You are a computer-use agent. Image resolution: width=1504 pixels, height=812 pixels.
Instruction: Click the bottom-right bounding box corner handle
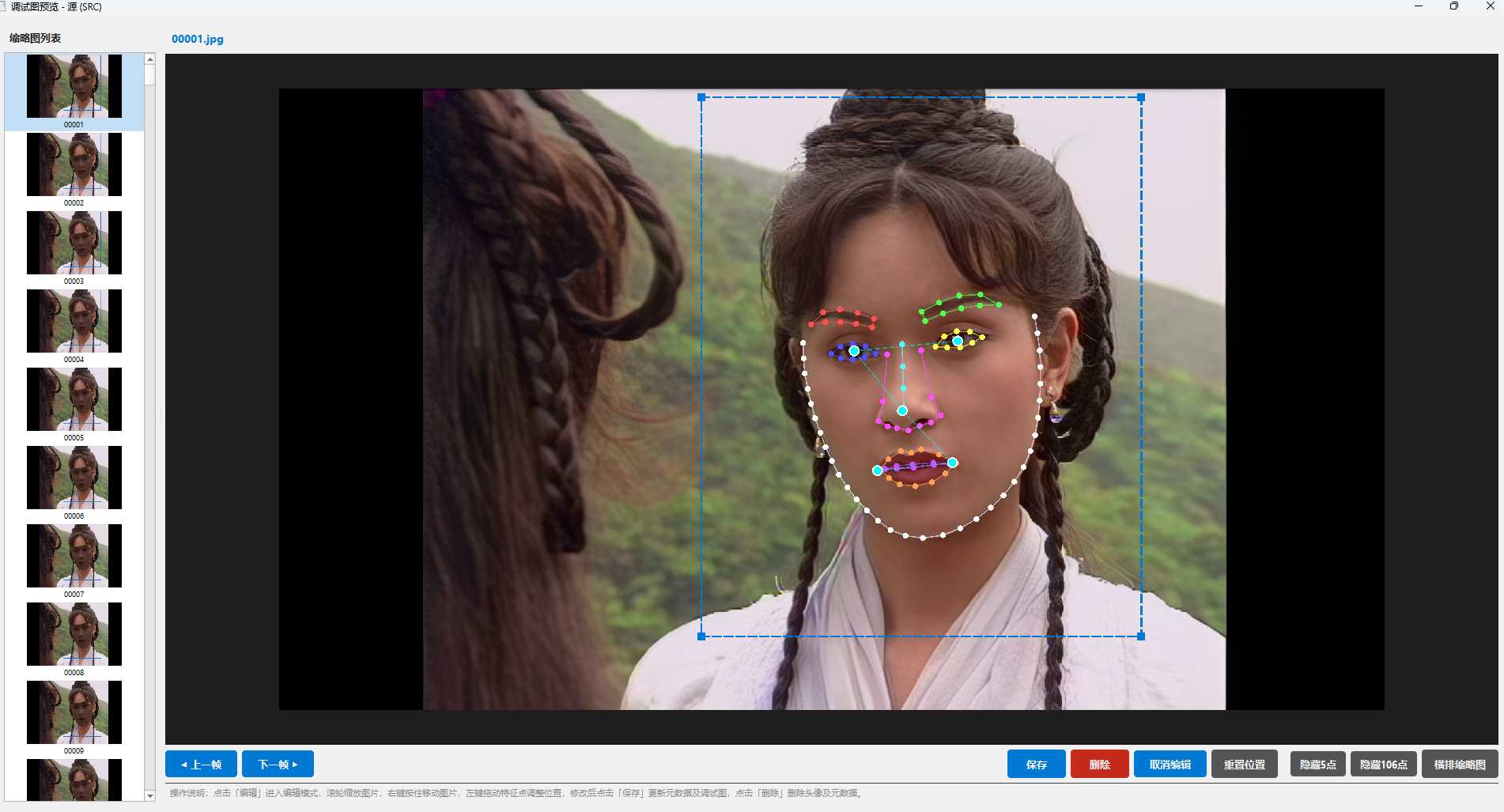[x=1141, y=636]
